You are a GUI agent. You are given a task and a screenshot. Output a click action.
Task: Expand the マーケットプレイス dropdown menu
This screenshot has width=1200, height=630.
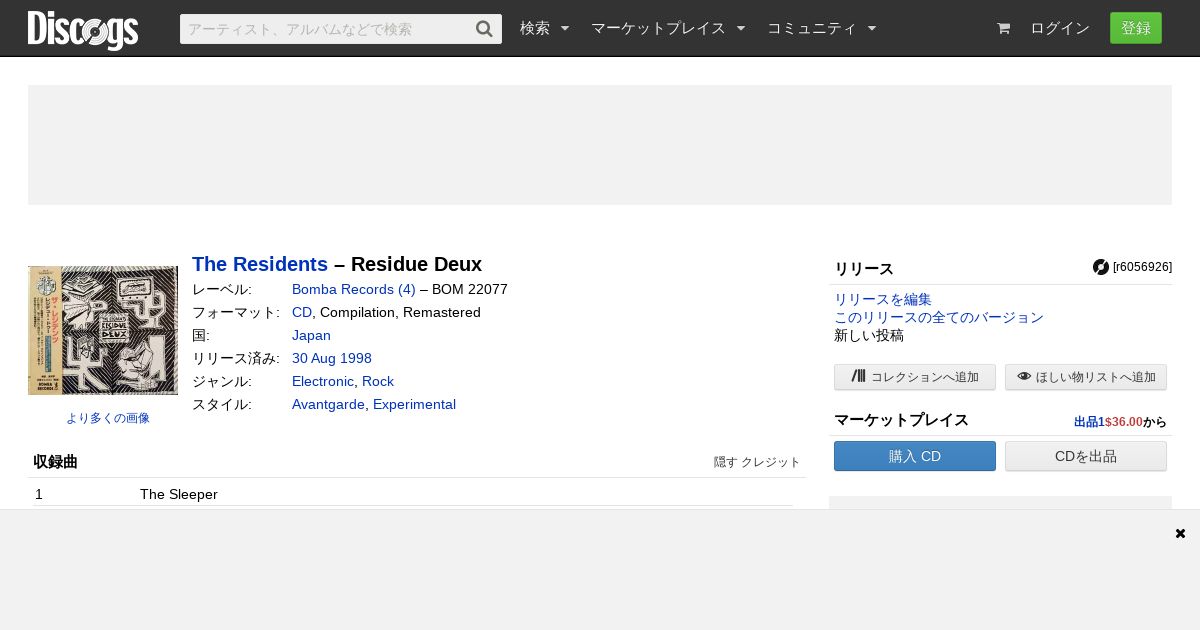pyautogui.click(x=668, y=28)
